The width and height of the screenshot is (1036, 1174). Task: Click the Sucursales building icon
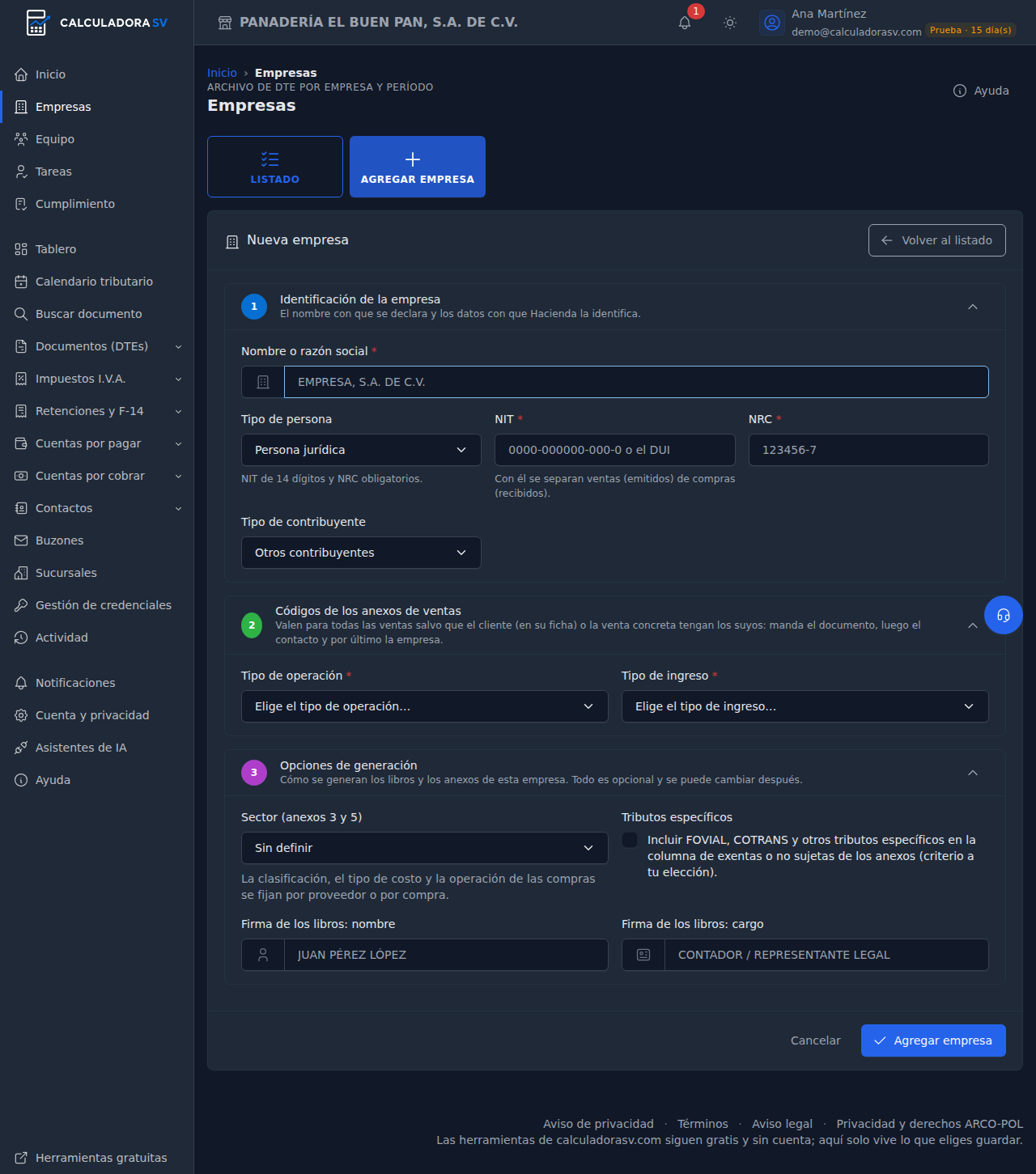pos(21,573)
